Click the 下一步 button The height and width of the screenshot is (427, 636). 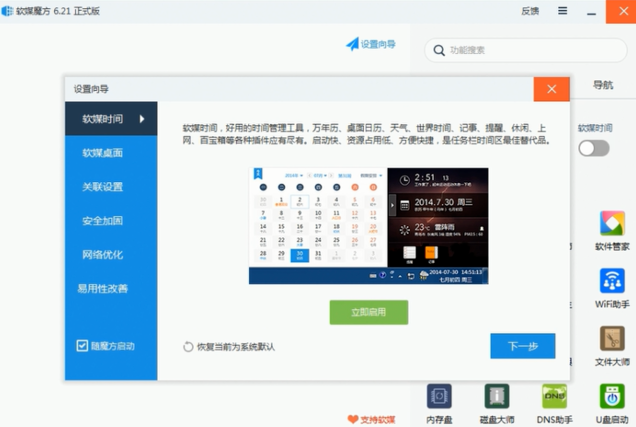tap(523, 346)
